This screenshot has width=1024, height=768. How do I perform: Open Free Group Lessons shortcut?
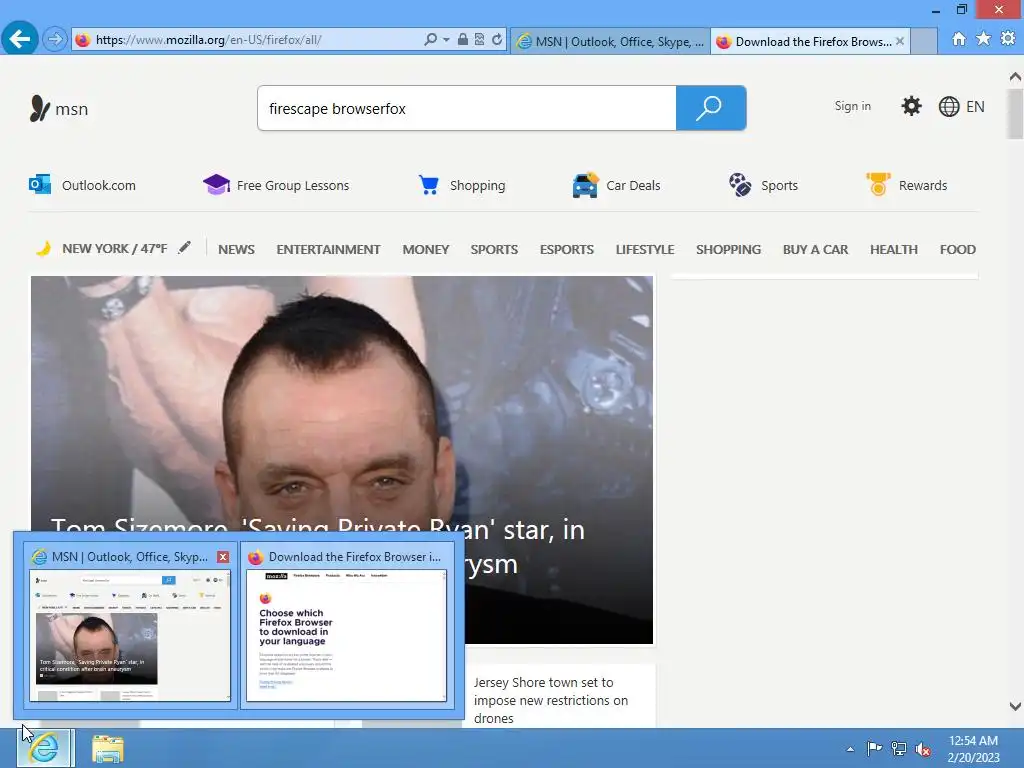point(276,185)
